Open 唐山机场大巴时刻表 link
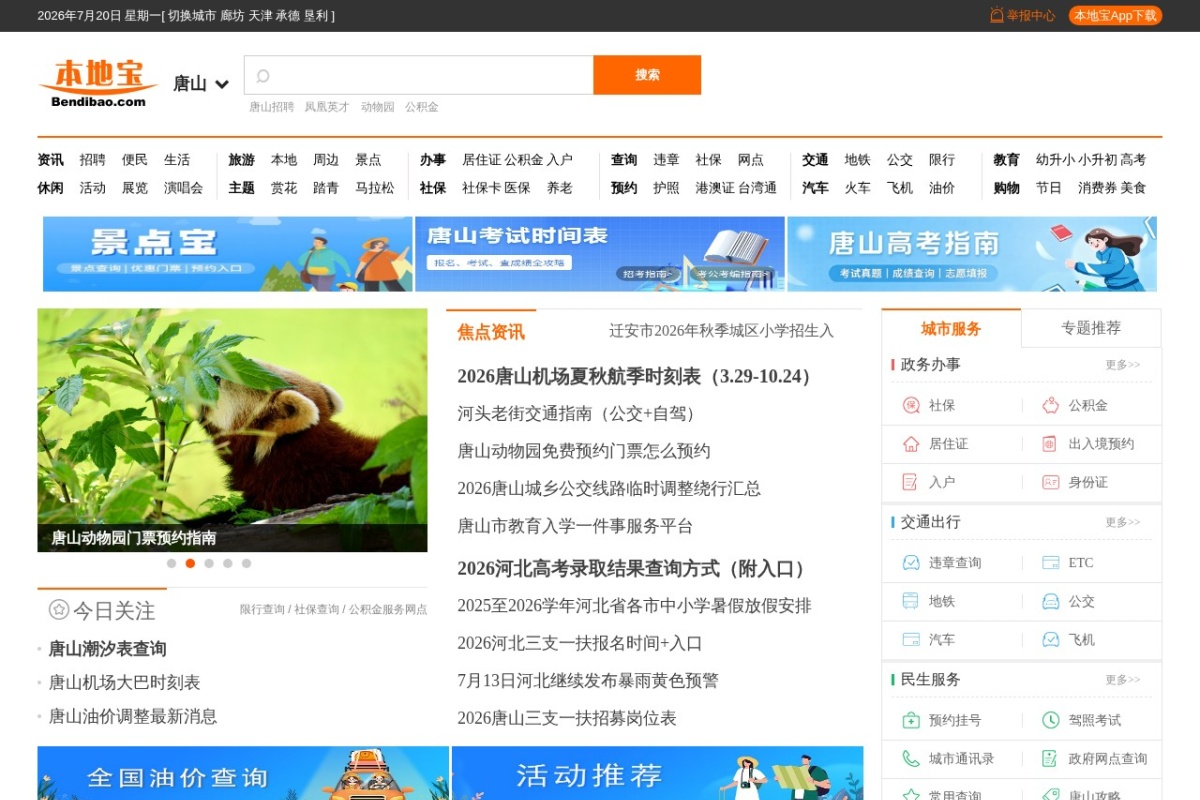This screenshot has width=1200, height=800. [x=125, y=683]
